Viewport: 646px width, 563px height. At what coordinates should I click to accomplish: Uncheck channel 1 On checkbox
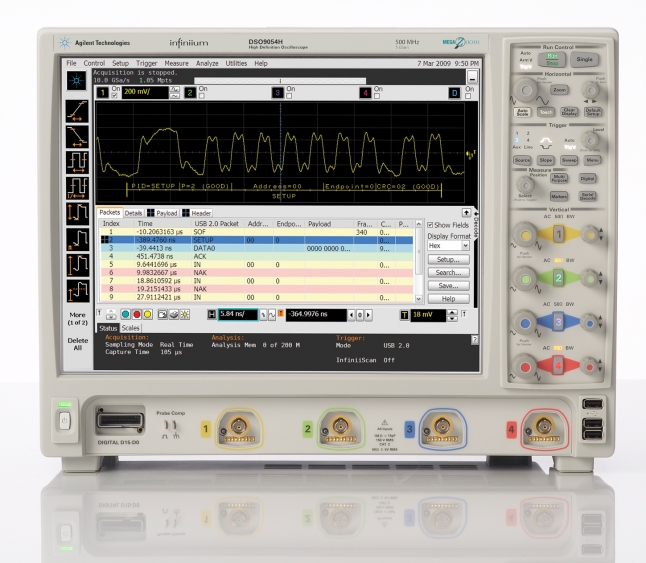click(115, 96)
